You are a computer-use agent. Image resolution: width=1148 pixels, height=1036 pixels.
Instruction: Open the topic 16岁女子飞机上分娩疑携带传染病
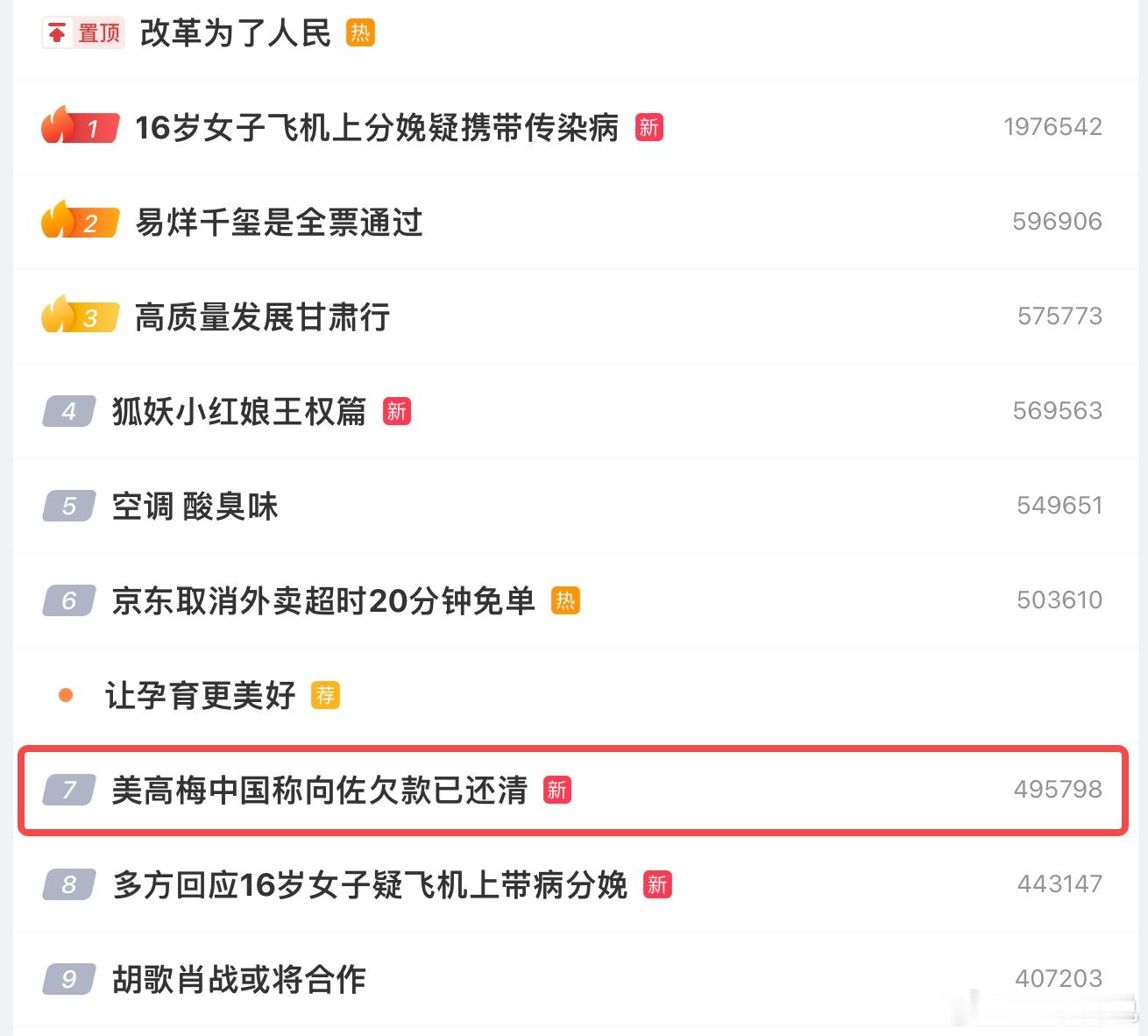click(x=377, y=128)
